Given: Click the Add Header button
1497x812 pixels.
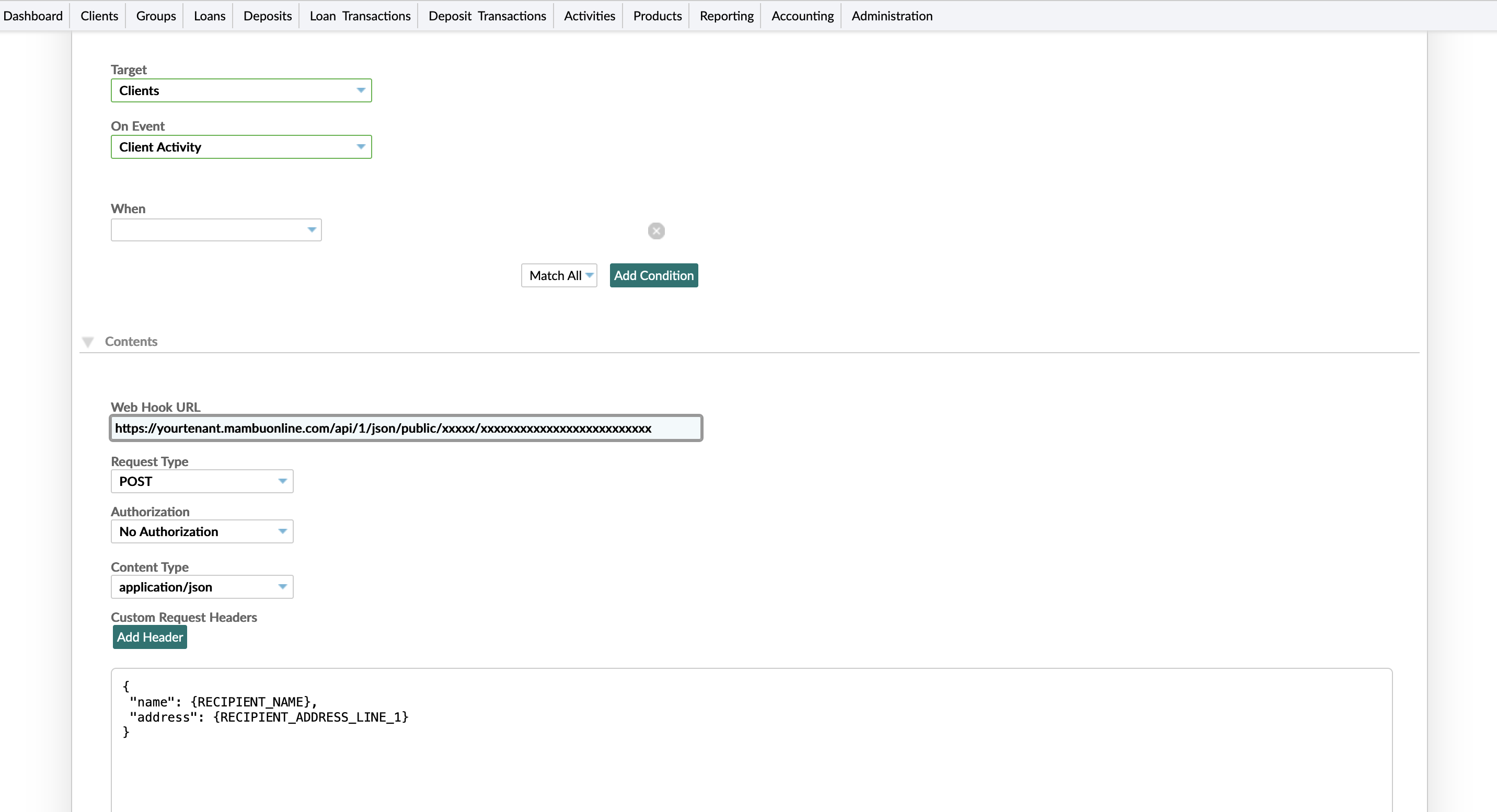Looking at the screenshot, I should pyautogui.click(x=149, y=636).
